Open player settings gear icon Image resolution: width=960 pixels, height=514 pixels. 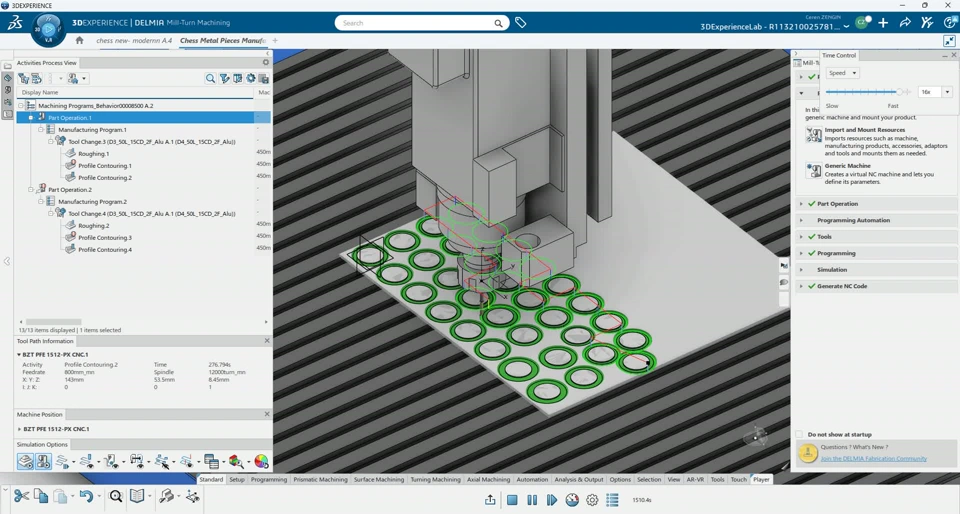point(592,500)
